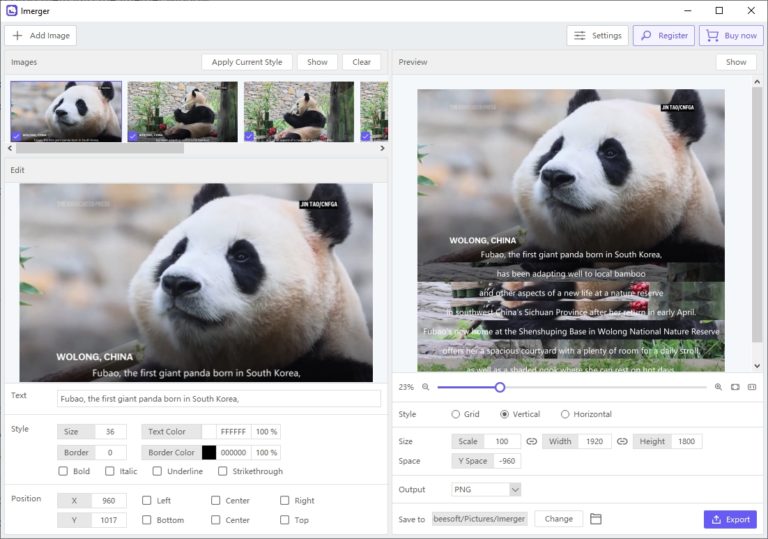
Task: Open the output folder via the folder icon
Action: [596, 519]
